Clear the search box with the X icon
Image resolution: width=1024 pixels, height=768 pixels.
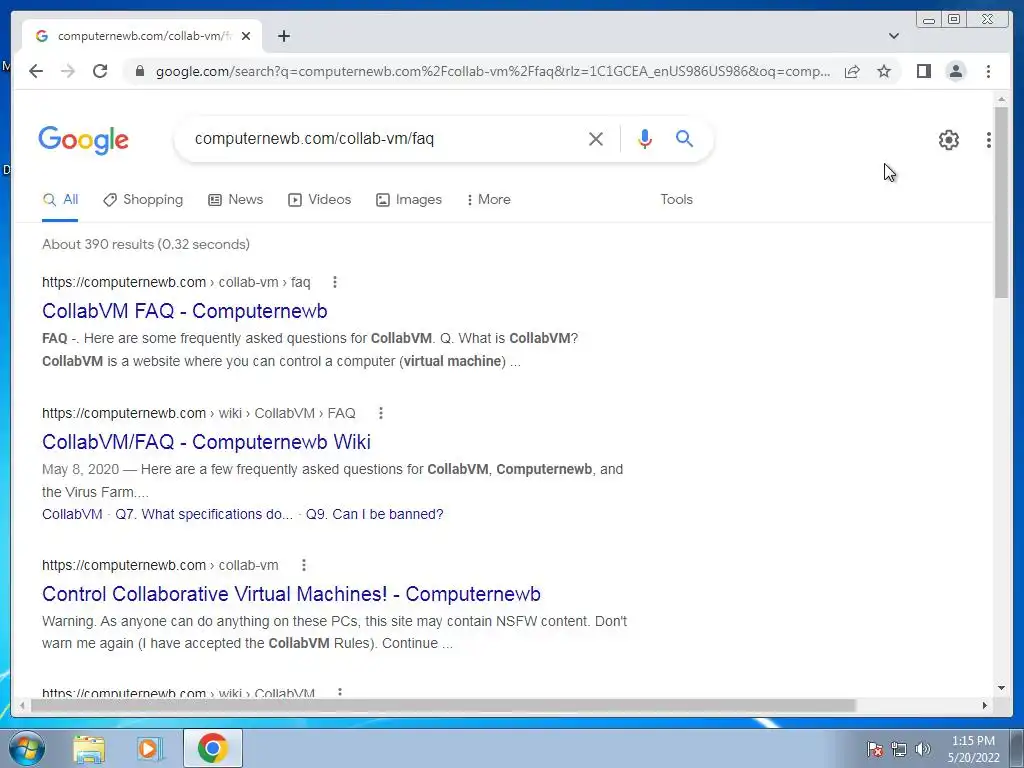coord(596,138)
